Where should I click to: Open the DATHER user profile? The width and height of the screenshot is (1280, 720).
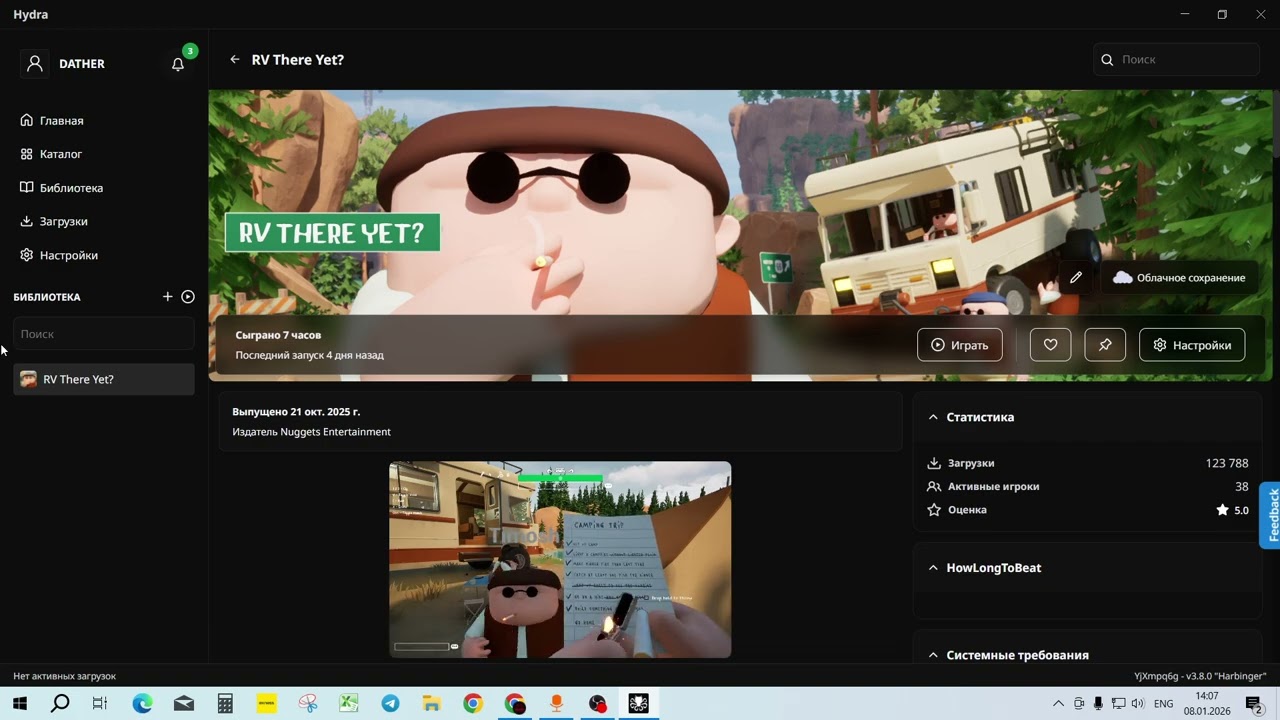pyautogui.click(x=62, y=64)
